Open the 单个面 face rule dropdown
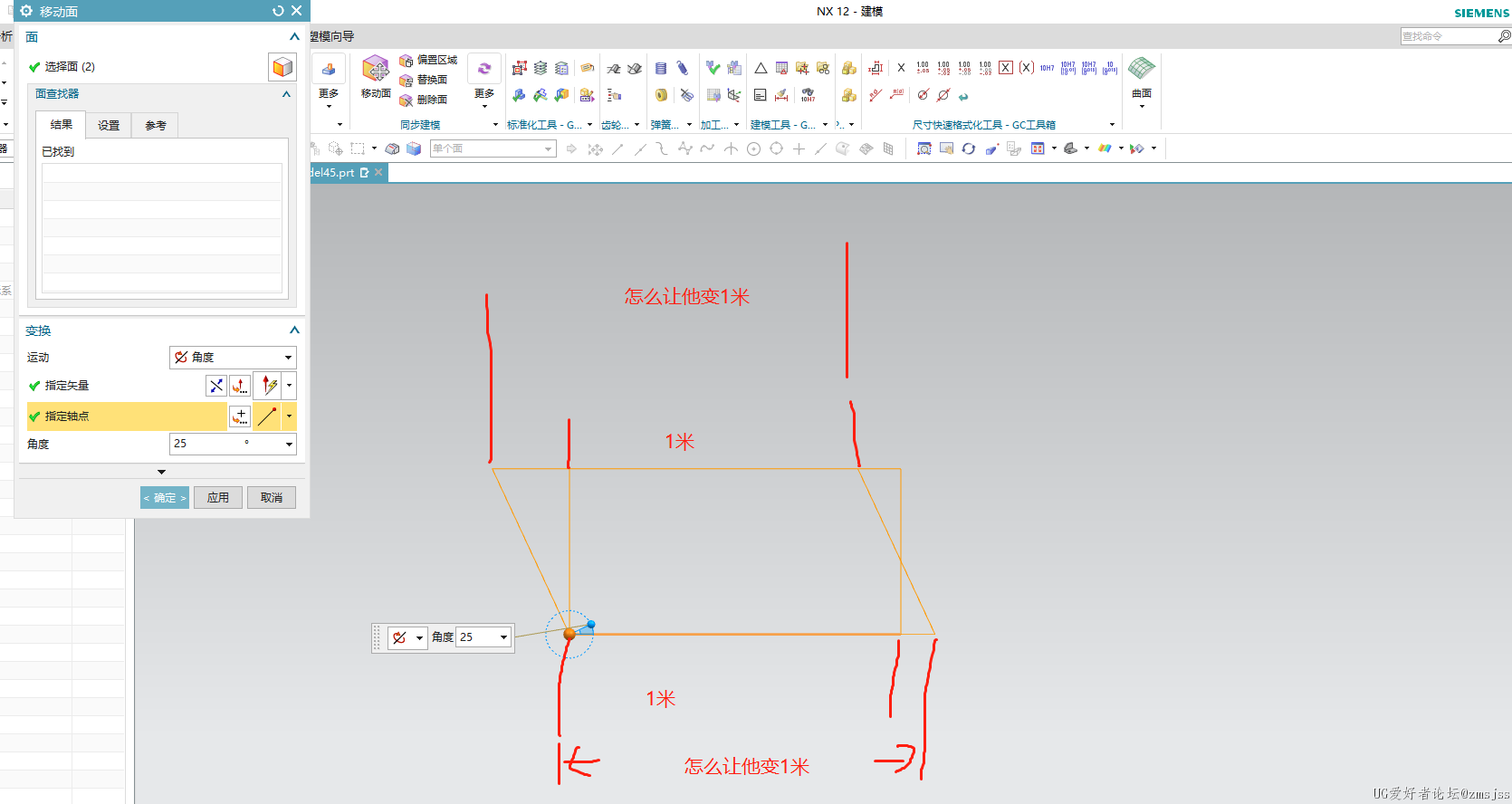This screenshot has height=804, width=1512. pos(493,148)
